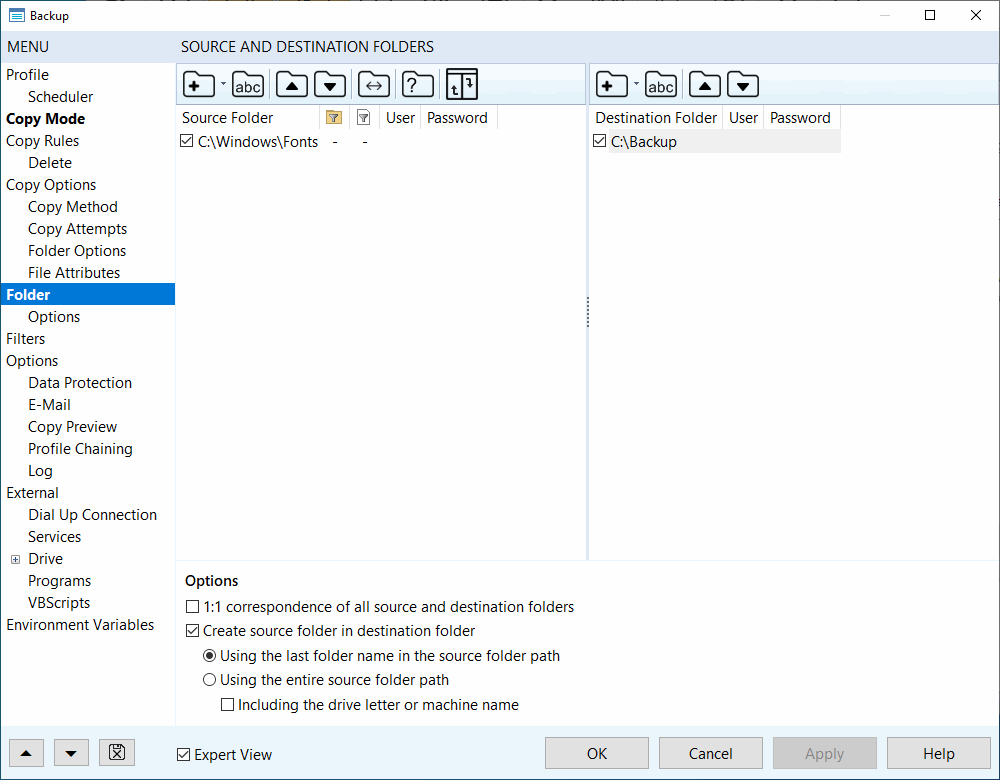Viewport: 1000px width, 780px height.
Task: Click the split layout toggle icon in source toolbar
Action: pyautogui.click(x=461, y=85)
